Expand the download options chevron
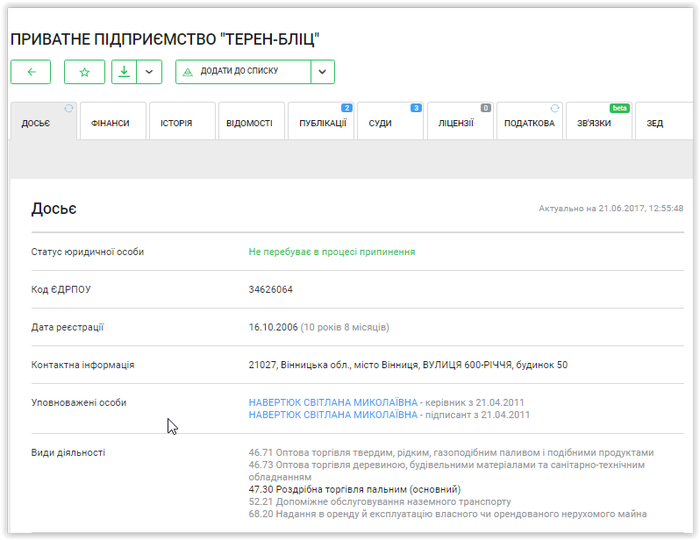Image resolution: width=700 pixels, height=540 pixels. (149, 72)
